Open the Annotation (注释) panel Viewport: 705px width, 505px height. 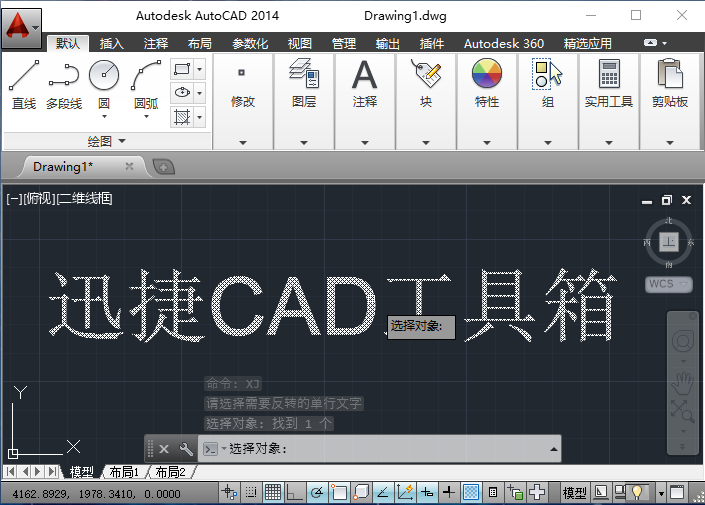[365, 101]
